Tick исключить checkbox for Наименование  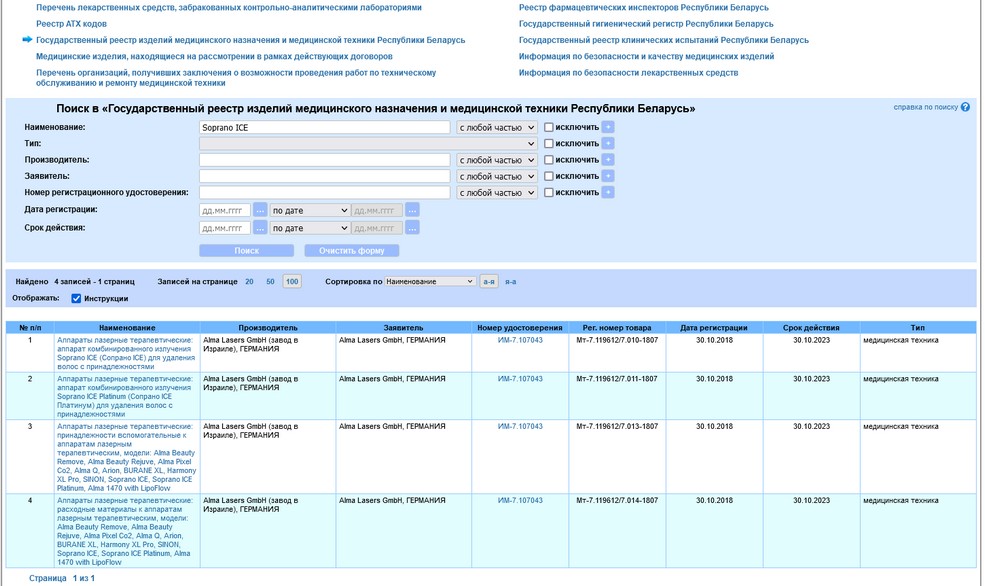pyautogui.click(x=548, y=128)
